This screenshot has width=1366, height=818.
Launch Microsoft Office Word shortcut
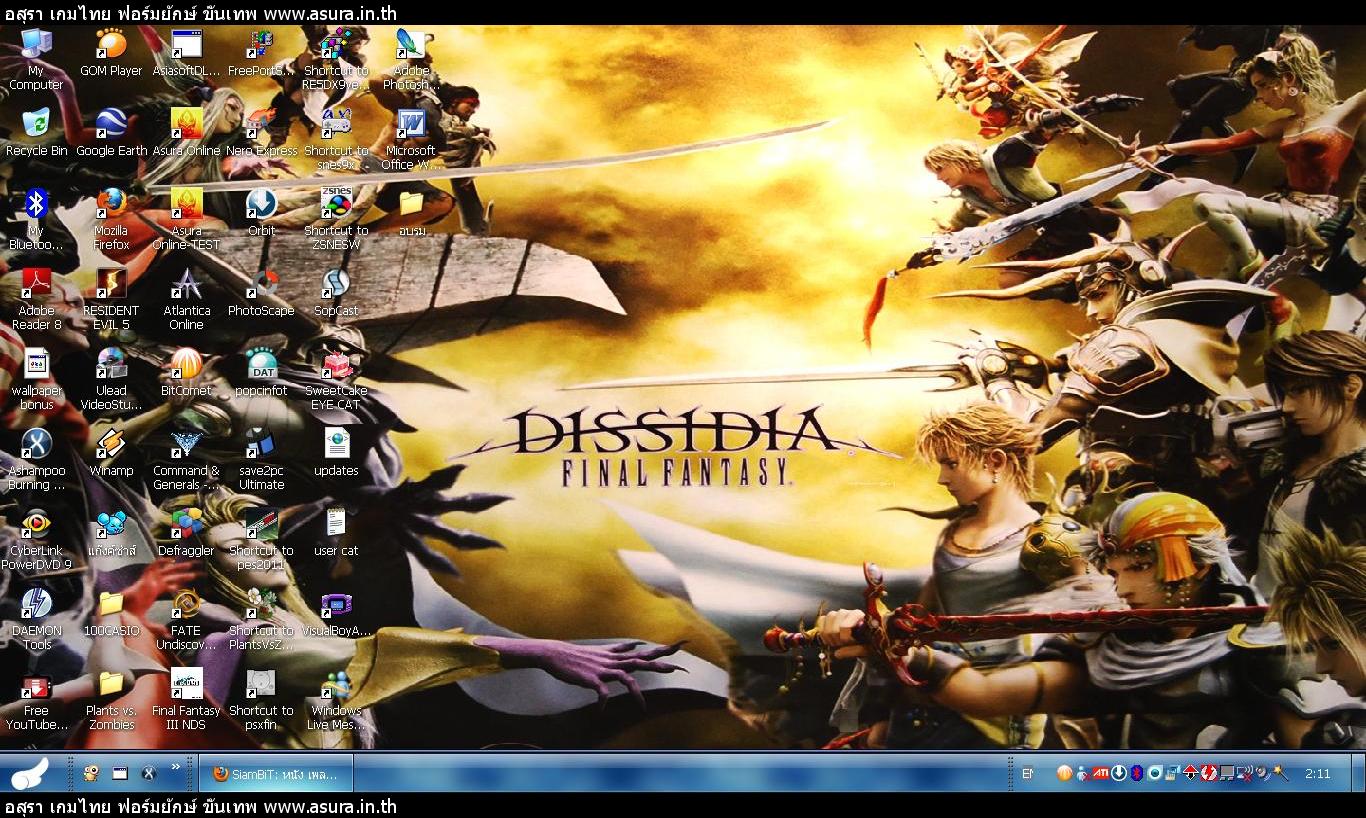point(411,140)
